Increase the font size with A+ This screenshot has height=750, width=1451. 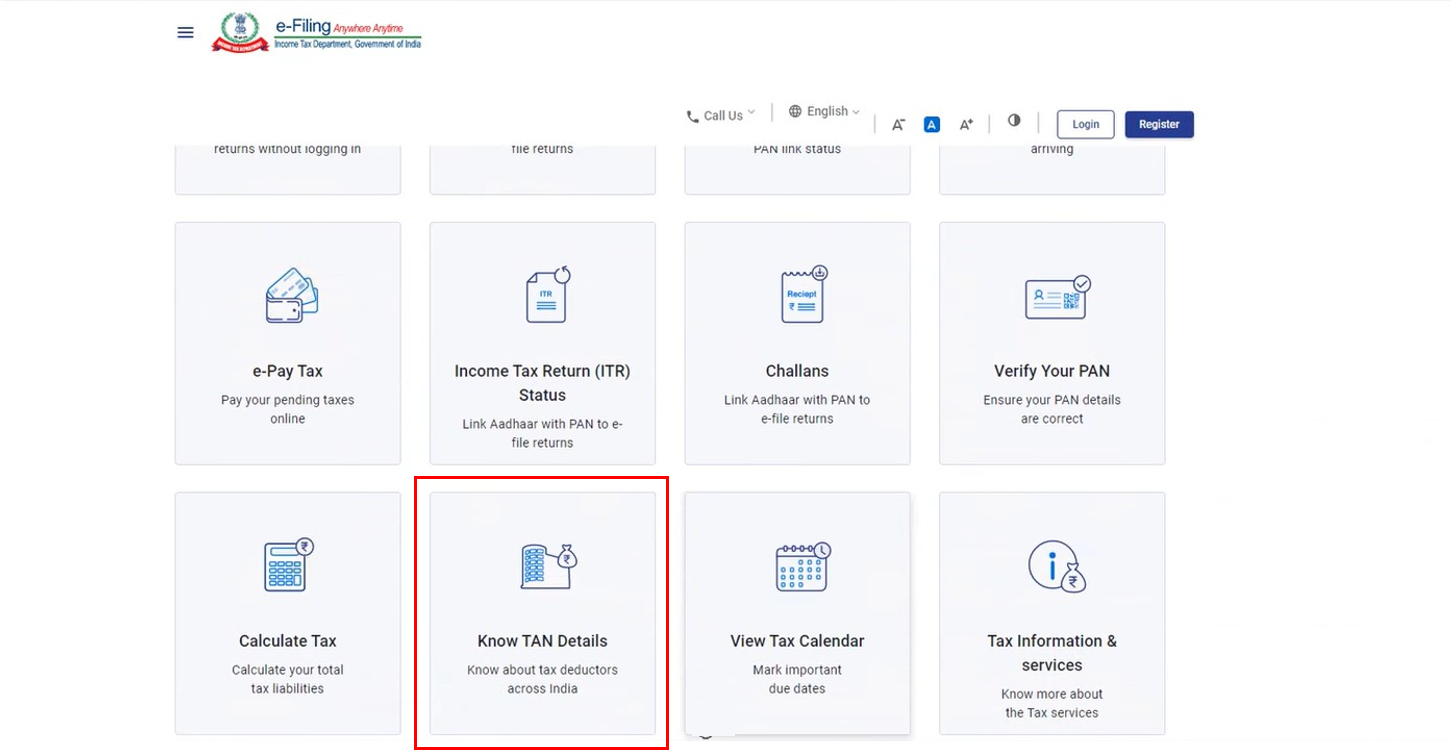click(x=966, y=125)
